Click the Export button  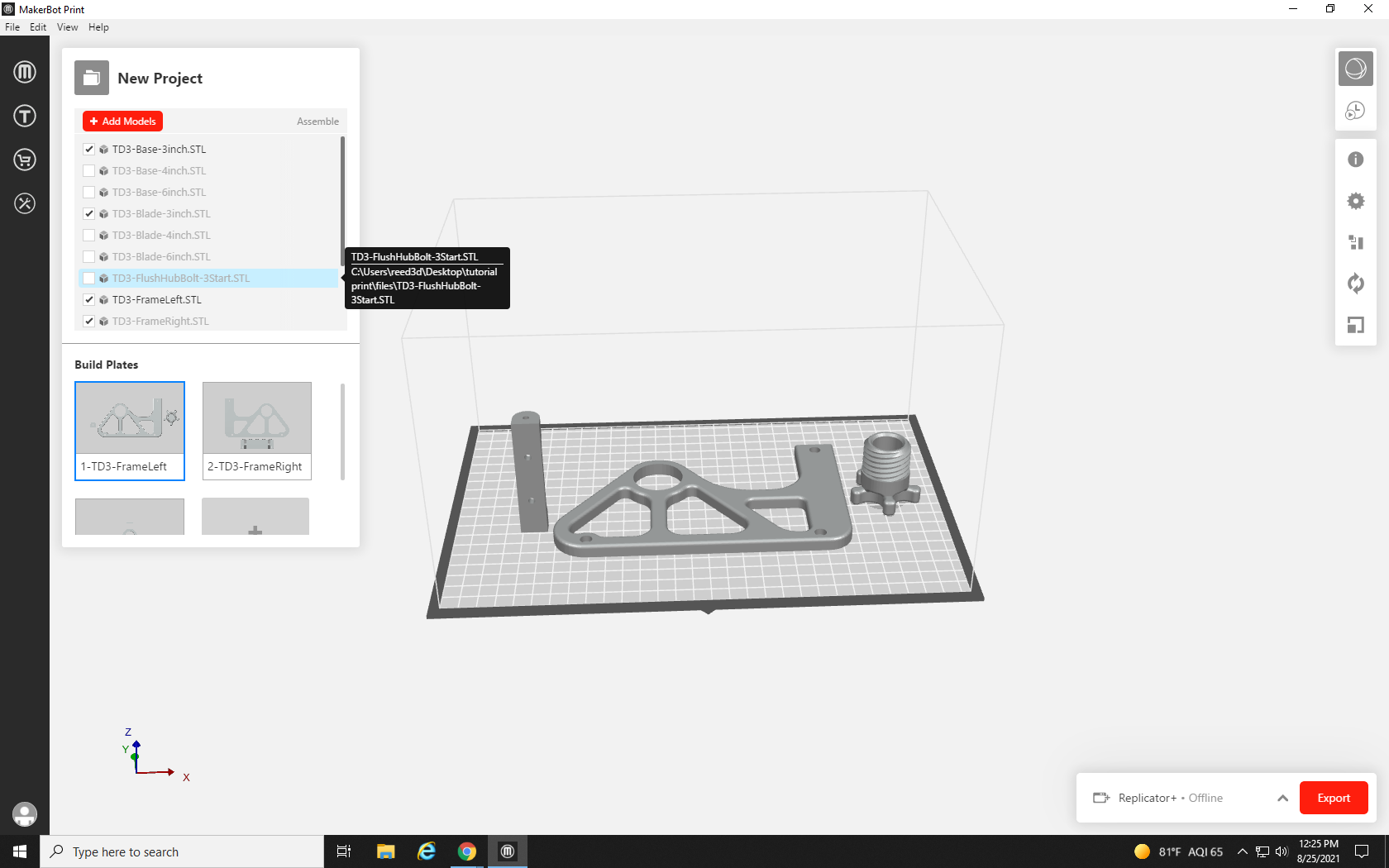coord(1334,798)
